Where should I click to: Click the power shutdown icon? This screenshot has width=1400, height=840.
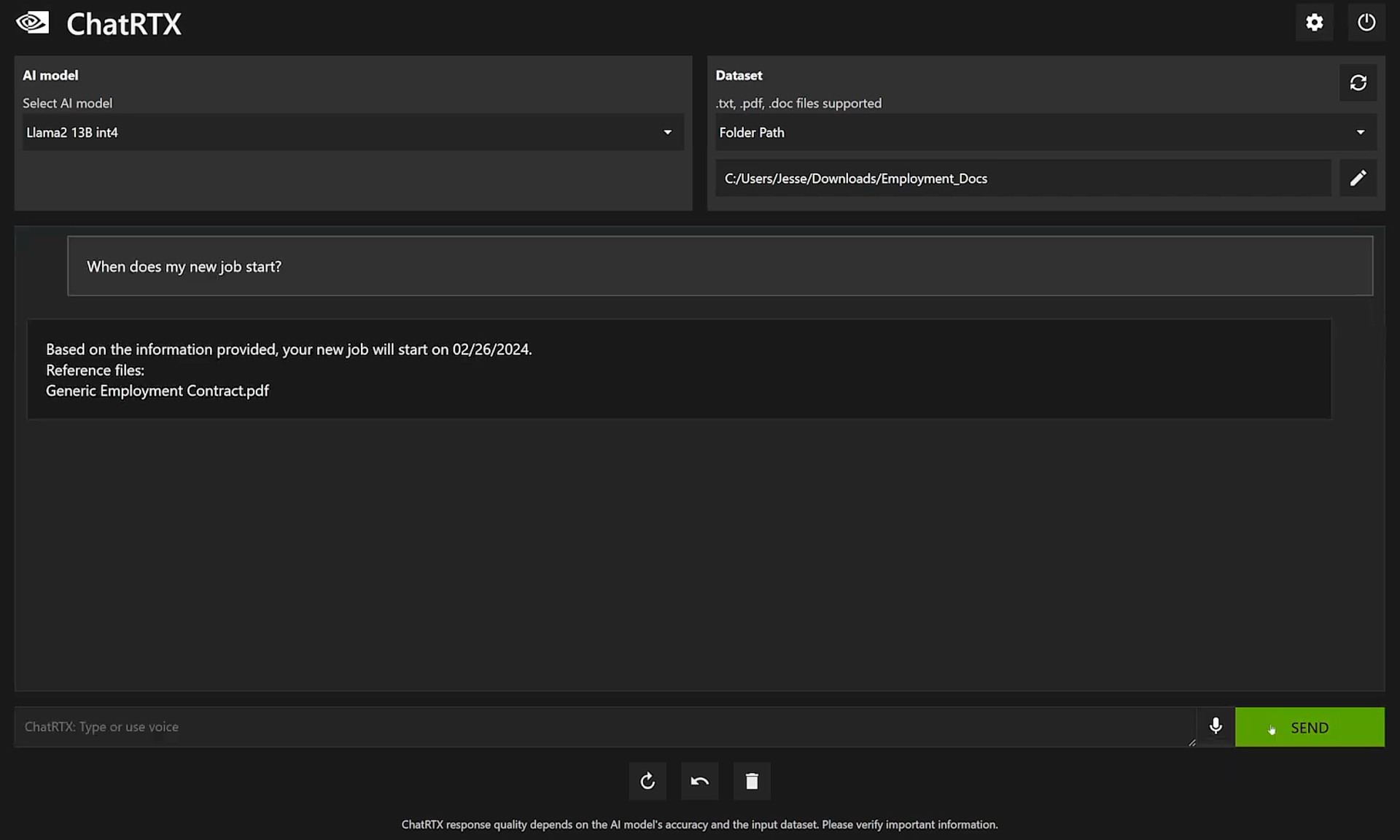[x=1366, y=23]
